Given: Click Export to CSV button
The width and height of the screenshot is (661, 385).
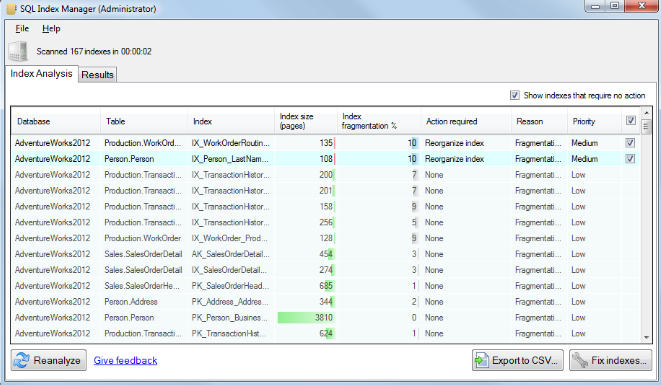Looking at the screenshot, I should (518, 360).
